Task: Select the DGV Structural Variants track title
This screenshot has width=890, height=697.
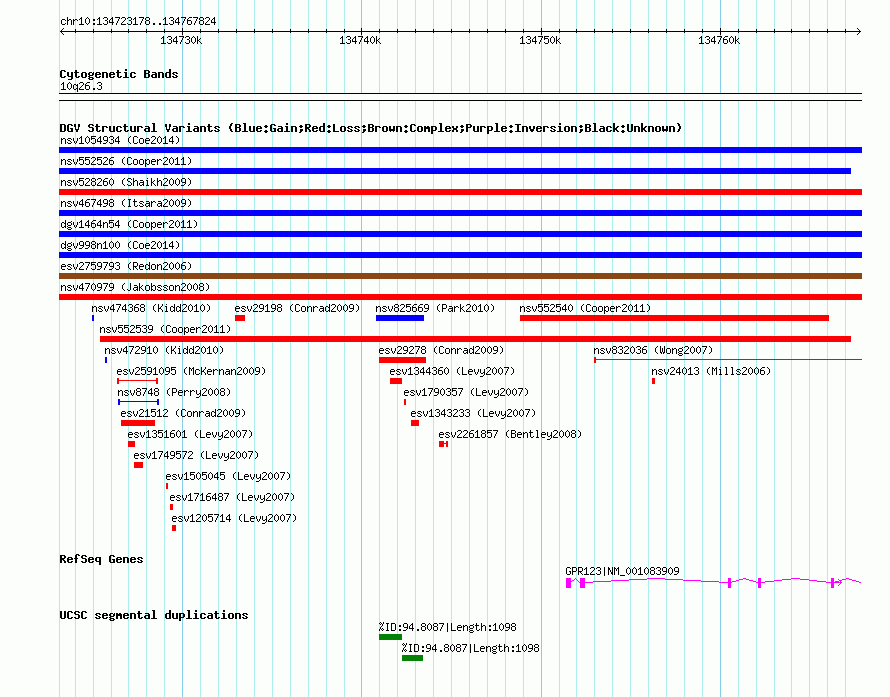Action: coord(370,128)
